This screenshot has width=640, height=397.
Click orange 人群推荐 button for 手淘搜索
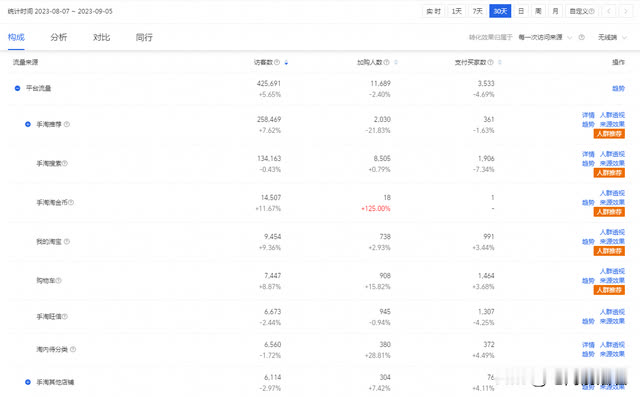coord(609,173)
